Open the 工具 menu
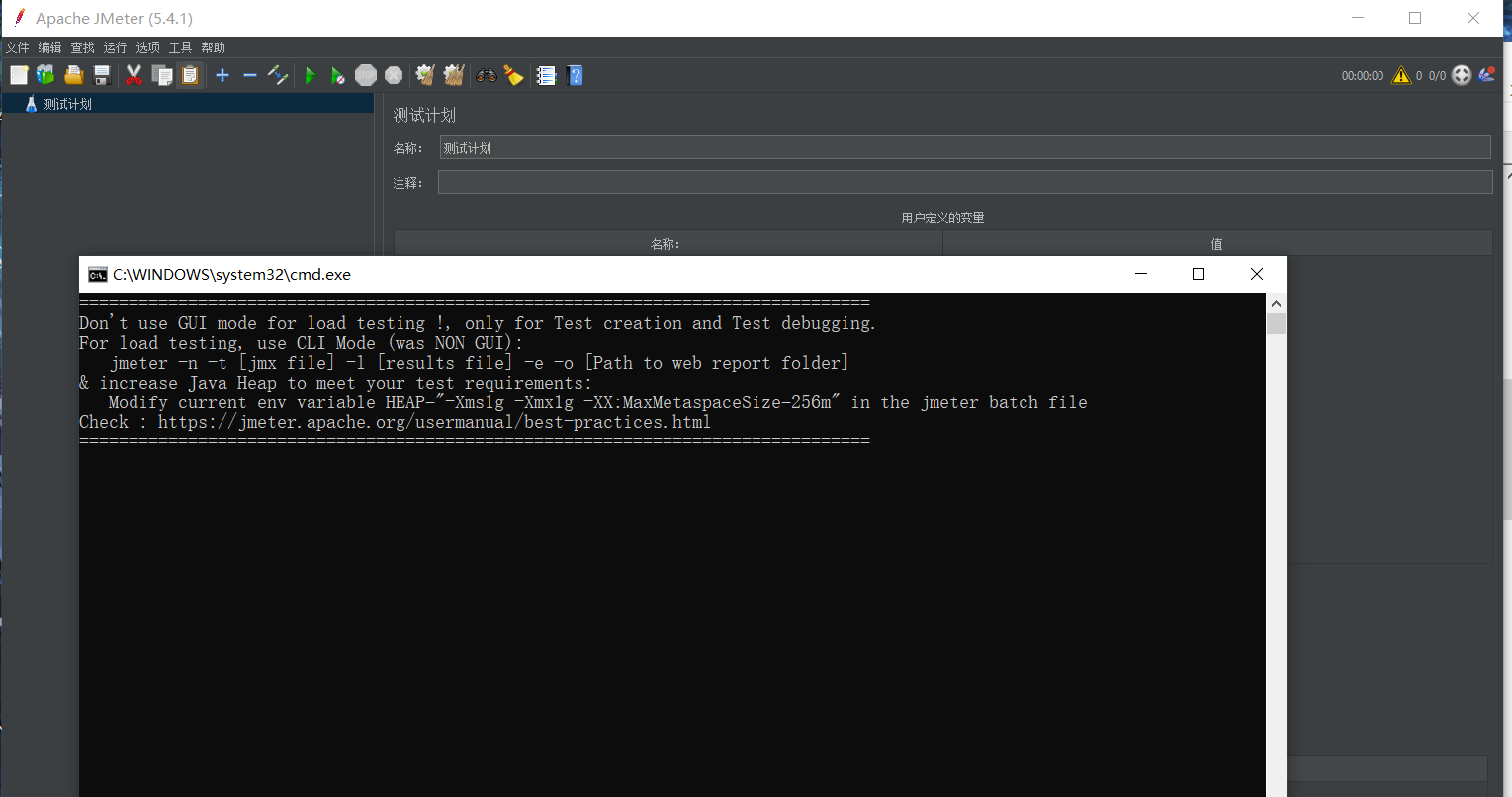Screen dimensions: 1512x797 (180, 47)
